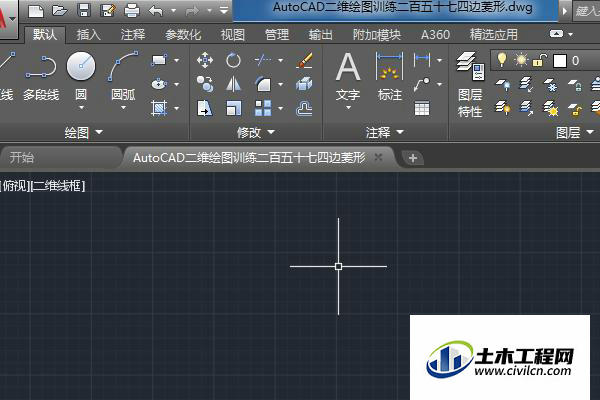Expand the Quick Access Toolbar customize menu
The image size is (600, 400).
tap(224, 10)
